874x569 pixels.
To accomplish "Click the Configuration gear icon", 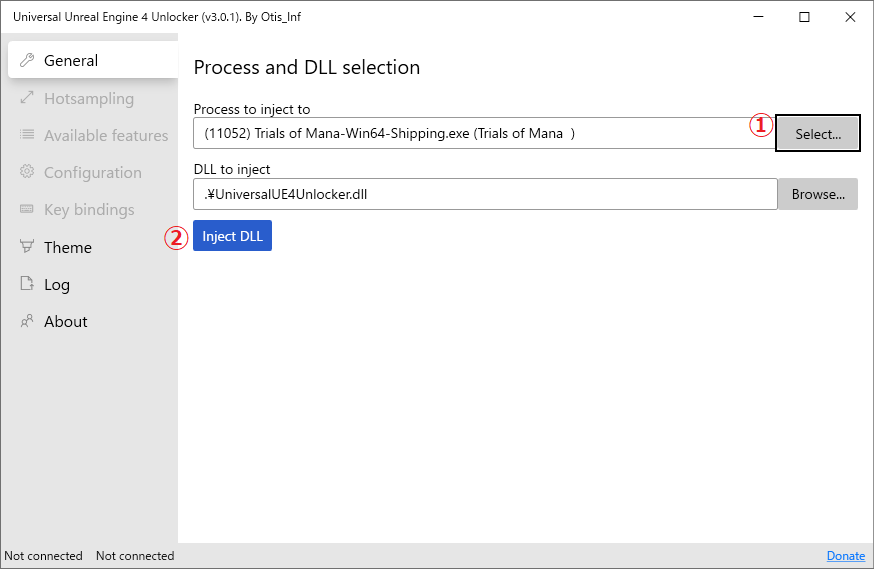I will tap(27, 172).
